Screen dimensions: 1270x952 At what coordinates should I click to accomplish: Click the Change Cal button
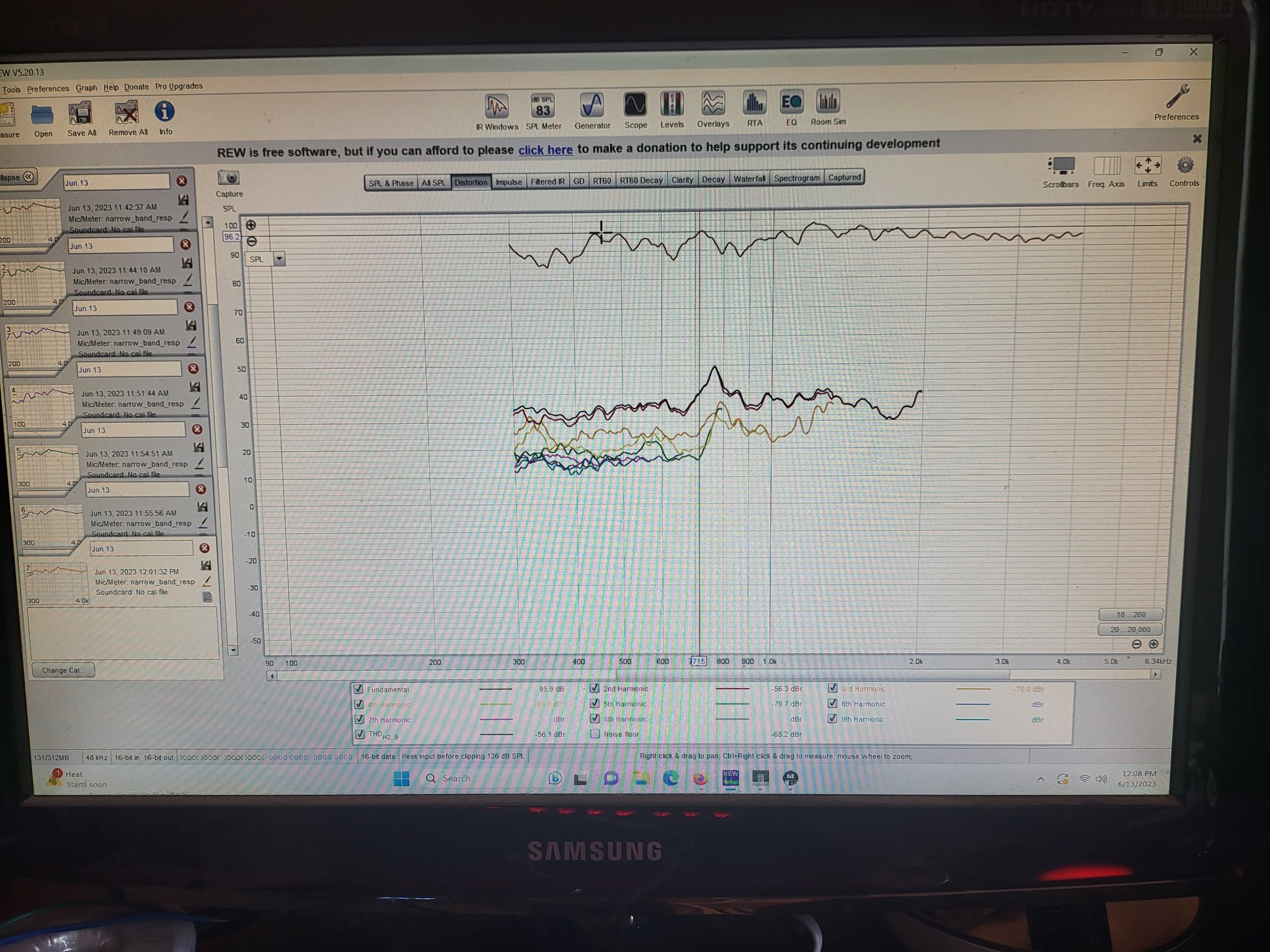[63, 670]
